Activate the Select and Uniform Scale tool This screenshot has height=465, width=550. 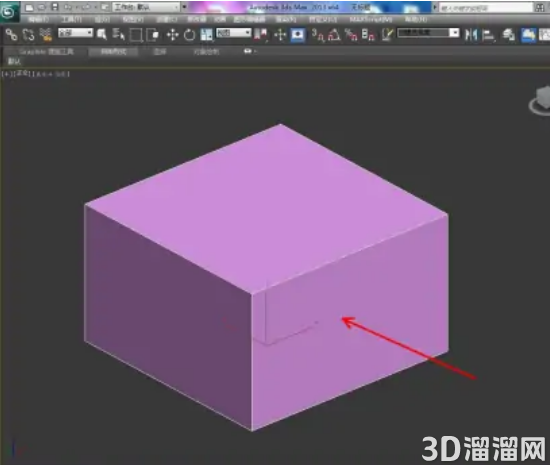206,35
